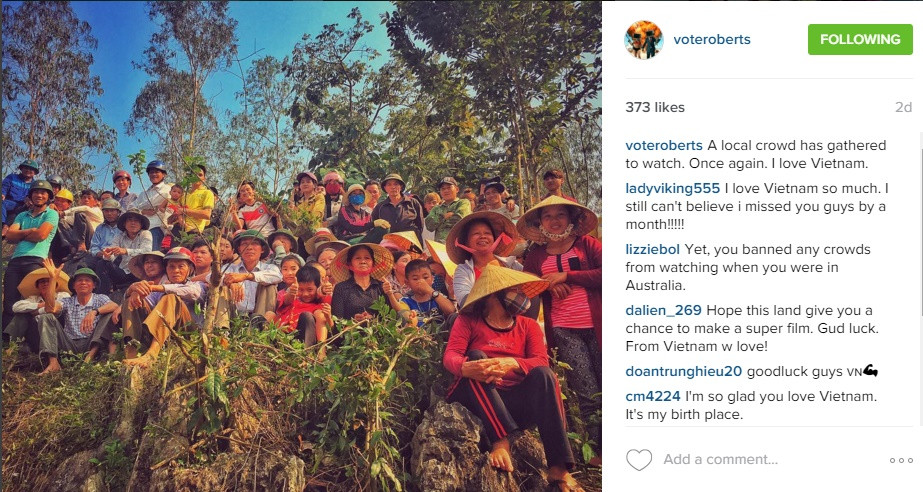
Task: View the 373 likes list
Action: point(655,107)
